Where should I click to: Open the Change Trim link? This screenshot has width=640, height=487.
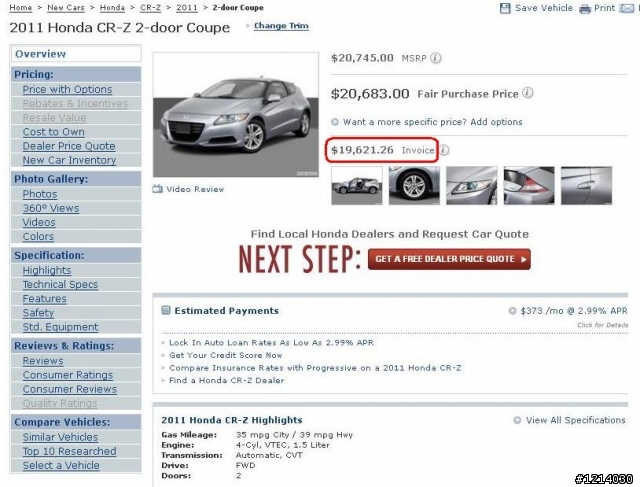(281, 26)
